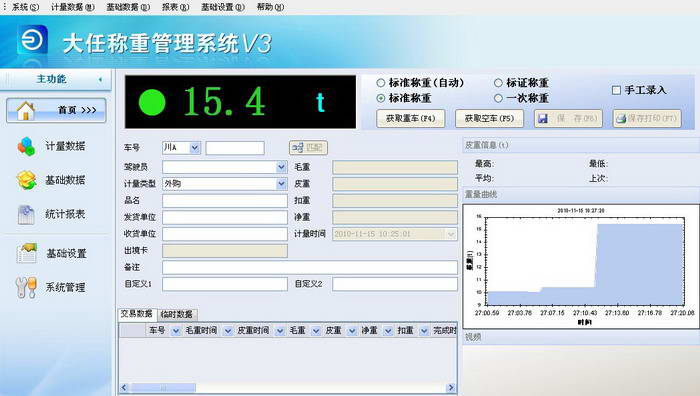
Task: Open the 扣重 column filter arrow
Action: point(424,331)
